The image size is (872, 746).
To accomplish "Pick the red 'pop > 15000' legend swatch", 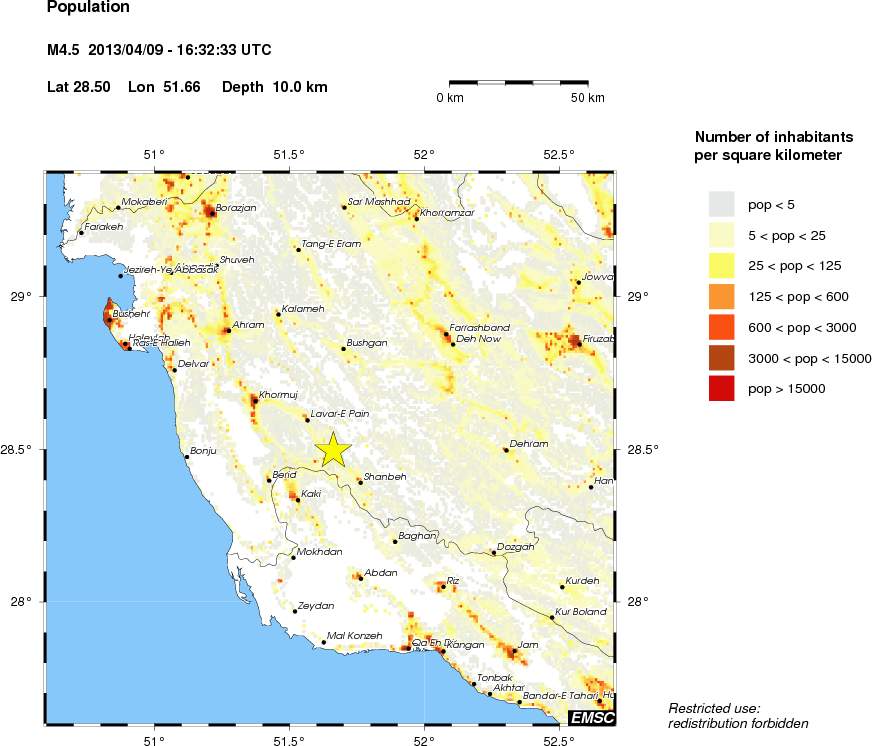I will click(721, 388).
